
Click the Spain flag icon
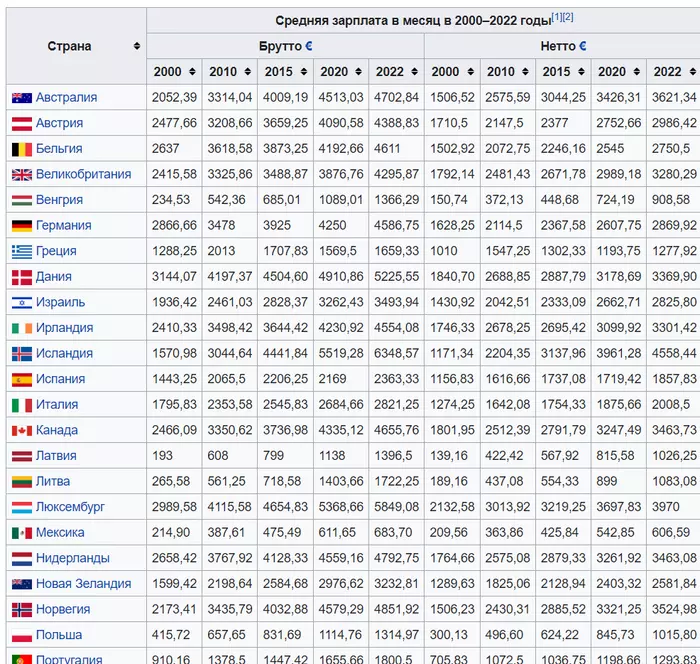pos(22,380)
